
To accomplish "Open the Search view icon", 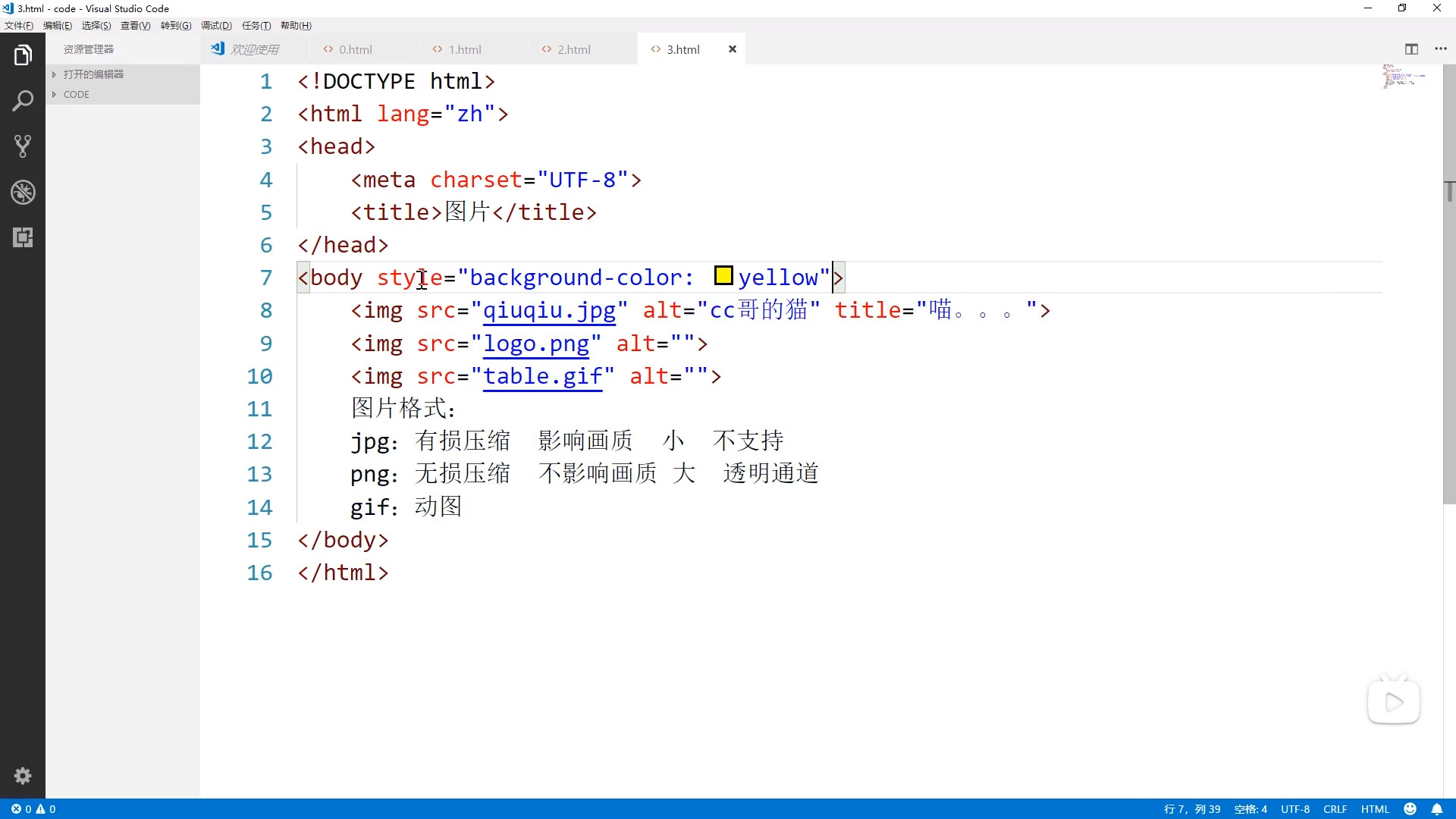I will point(23,101).
